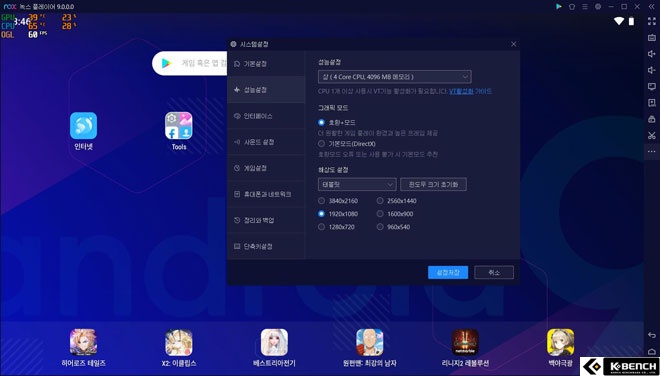
Task: Choose the 1600x900 resolution
Action: pos(380,214)
